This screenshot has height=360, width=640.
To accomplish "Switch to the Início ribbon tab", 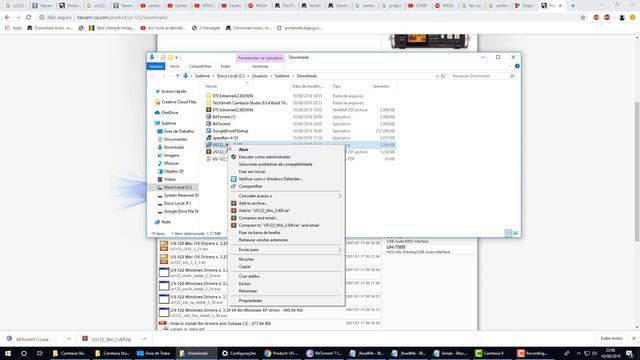I will (174, 67).
